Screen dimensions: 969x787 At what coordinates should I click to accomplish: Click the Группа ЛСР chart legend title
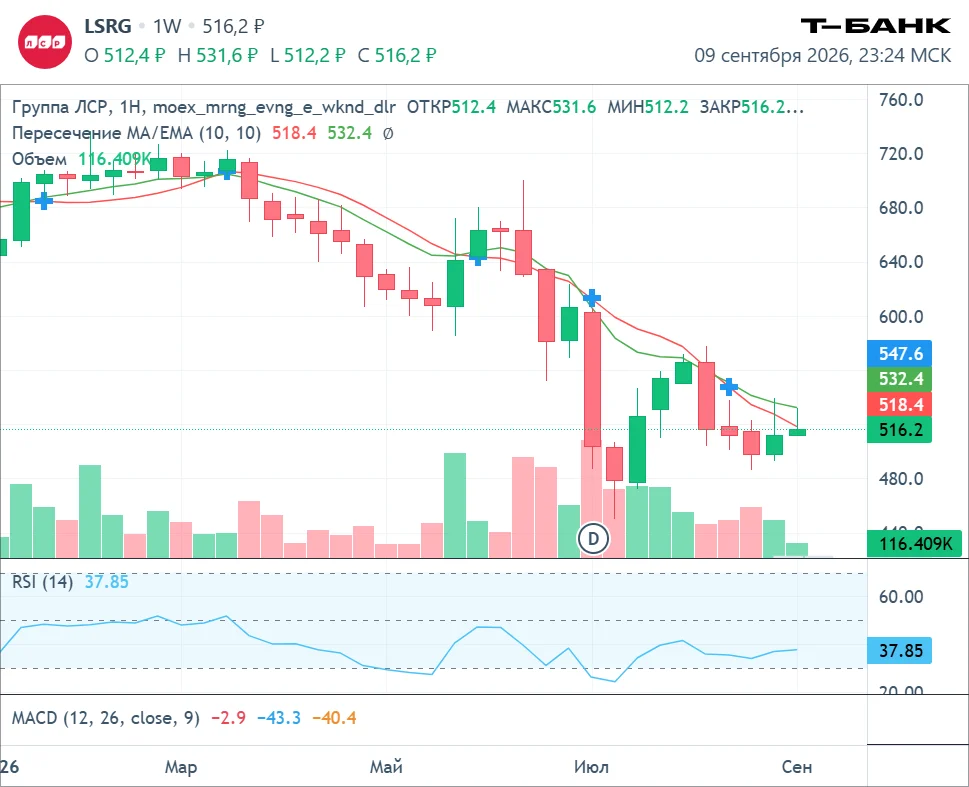(203, 107)
